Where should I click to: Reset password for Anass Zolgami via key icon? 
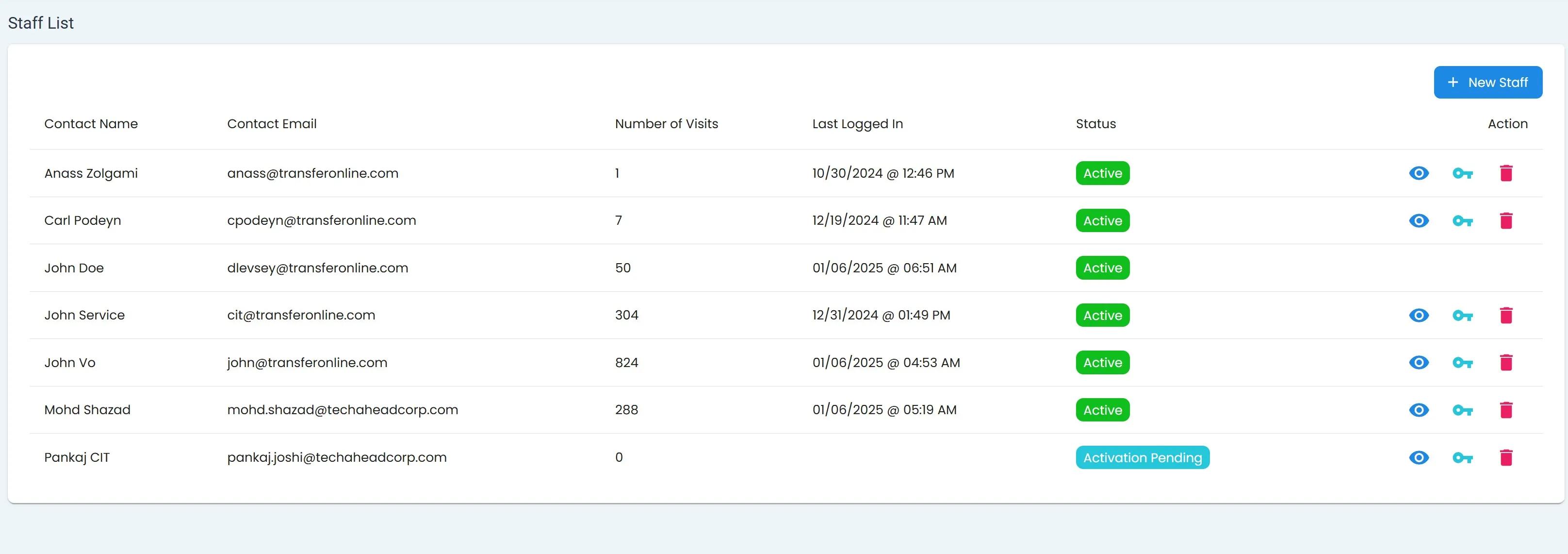1462,173
